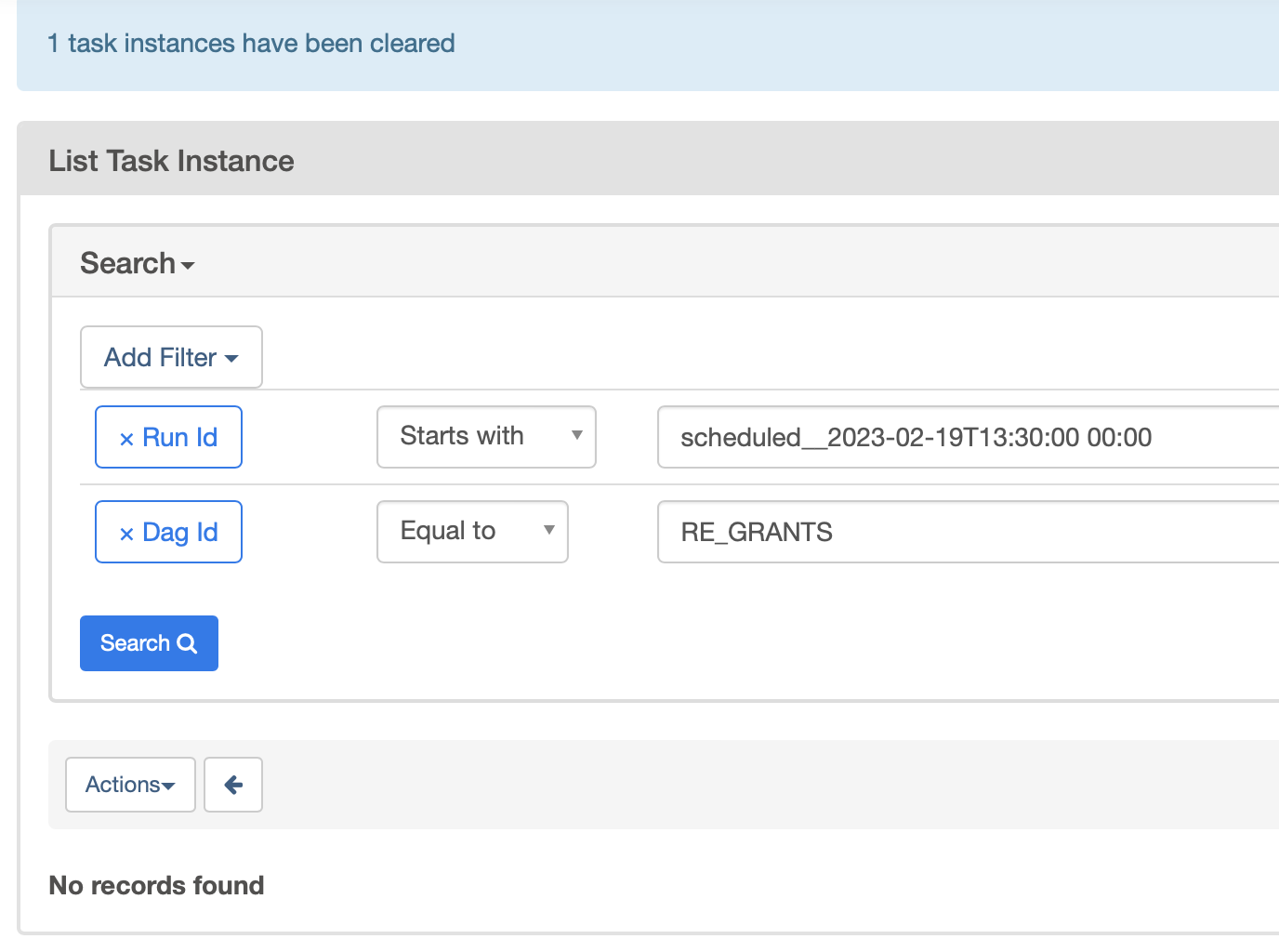Image resolution: width=1279 pixels, height=952 pixels.
Task: Click the × icon to remove the Run Id filter
Action: pos(127,437)
